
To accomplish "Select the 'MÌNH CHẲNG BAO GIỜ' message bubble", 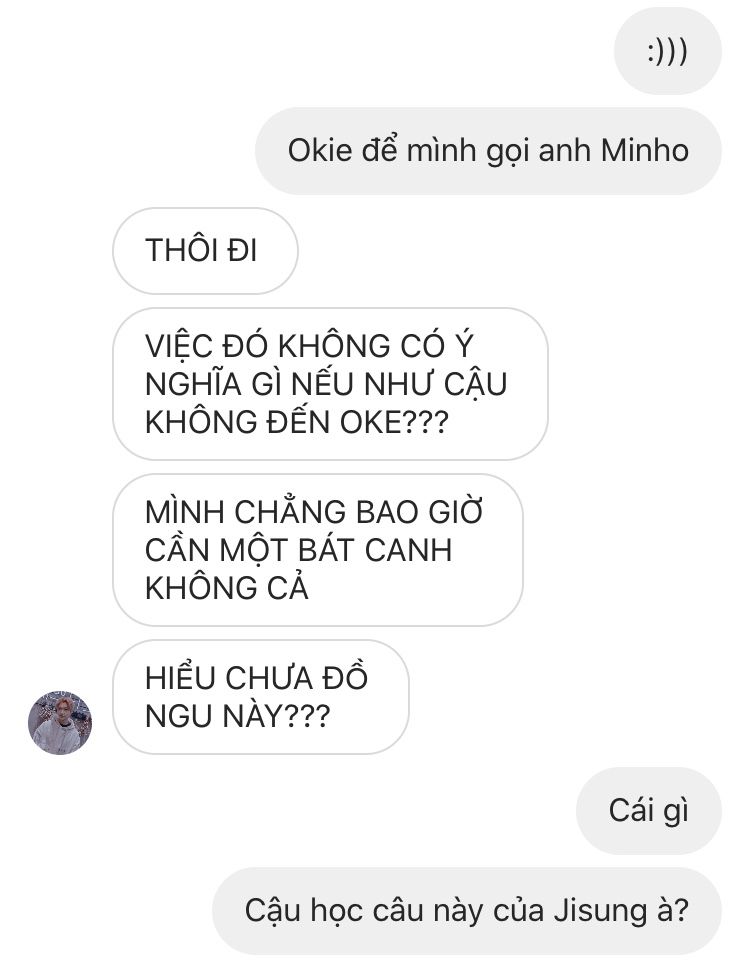I will 317,550.
